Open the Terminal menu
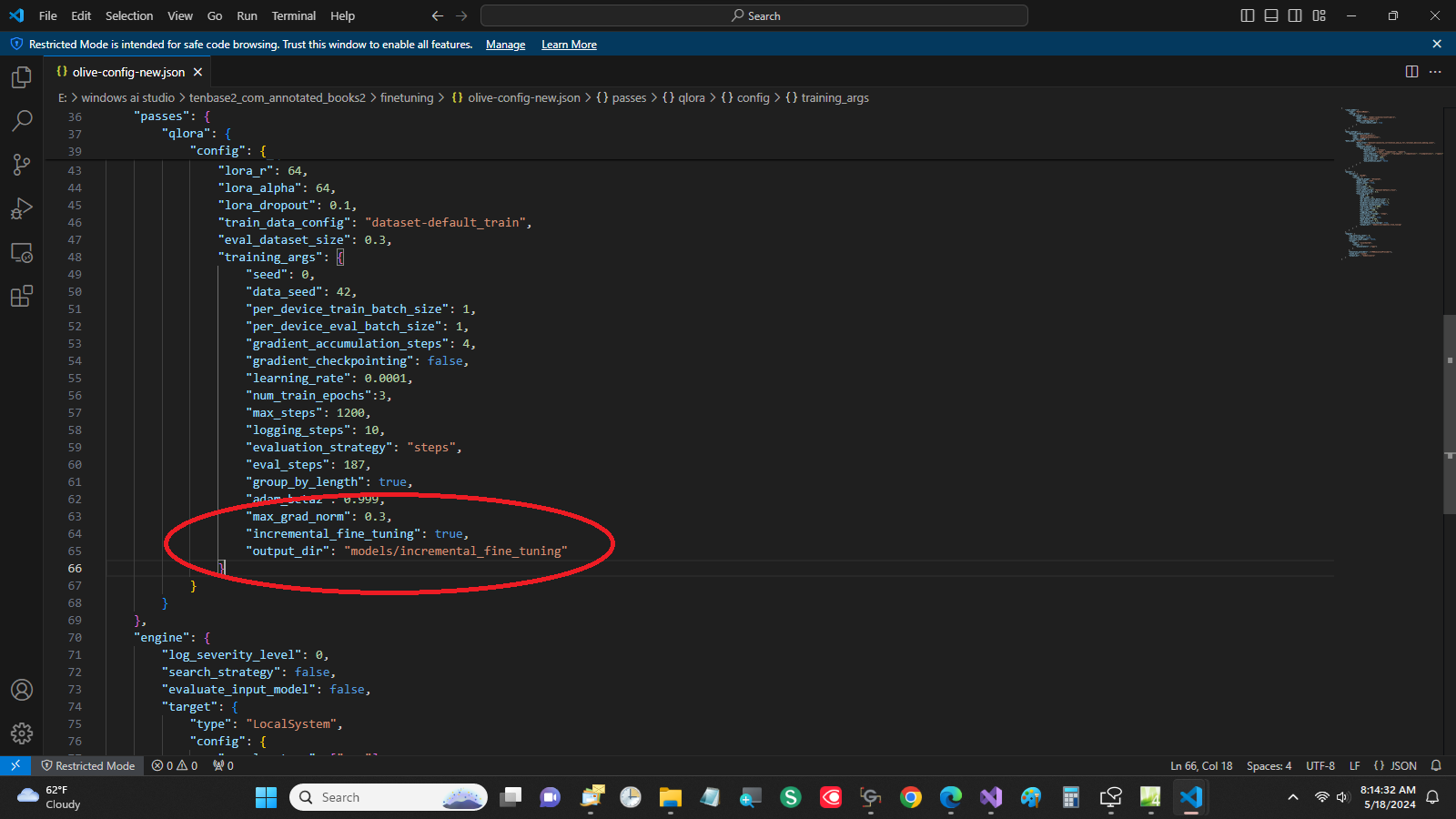1456x819 pixels. pos(293,15)
